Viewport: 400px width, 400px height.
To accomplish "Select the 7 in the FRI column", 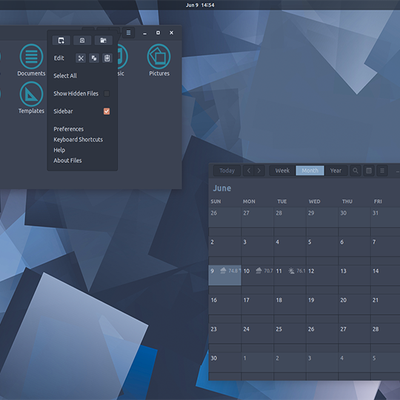I will click(x=386, y=246).
